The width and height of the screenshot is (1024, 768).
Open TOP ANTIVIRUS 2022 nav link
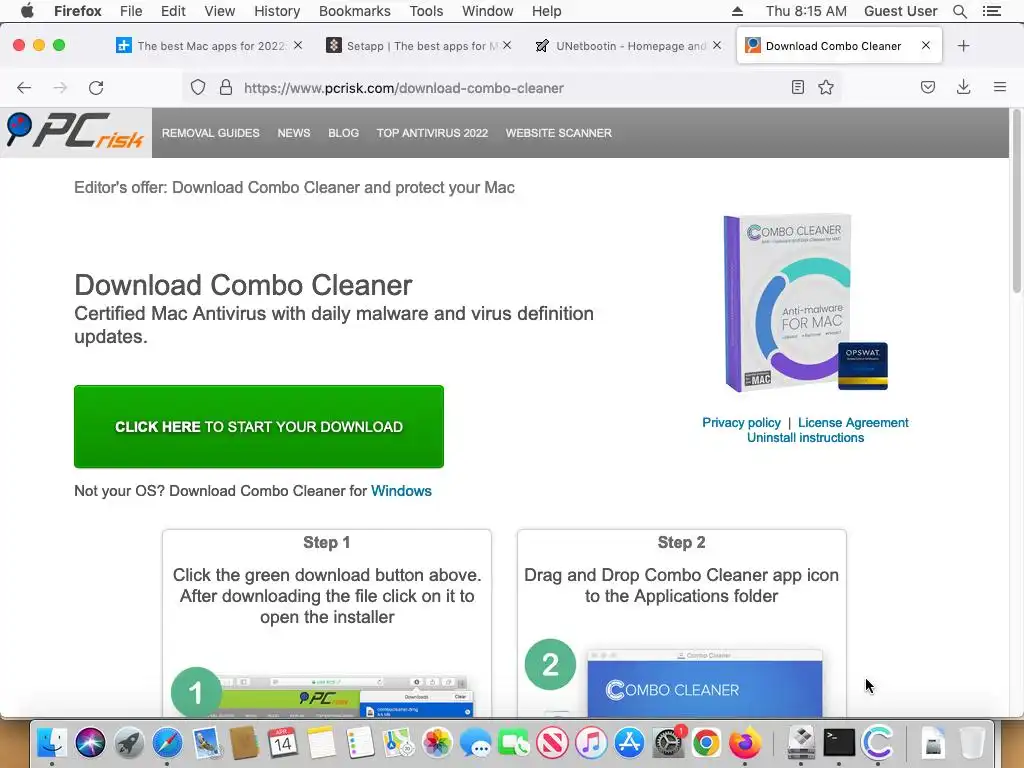[432, 133]
